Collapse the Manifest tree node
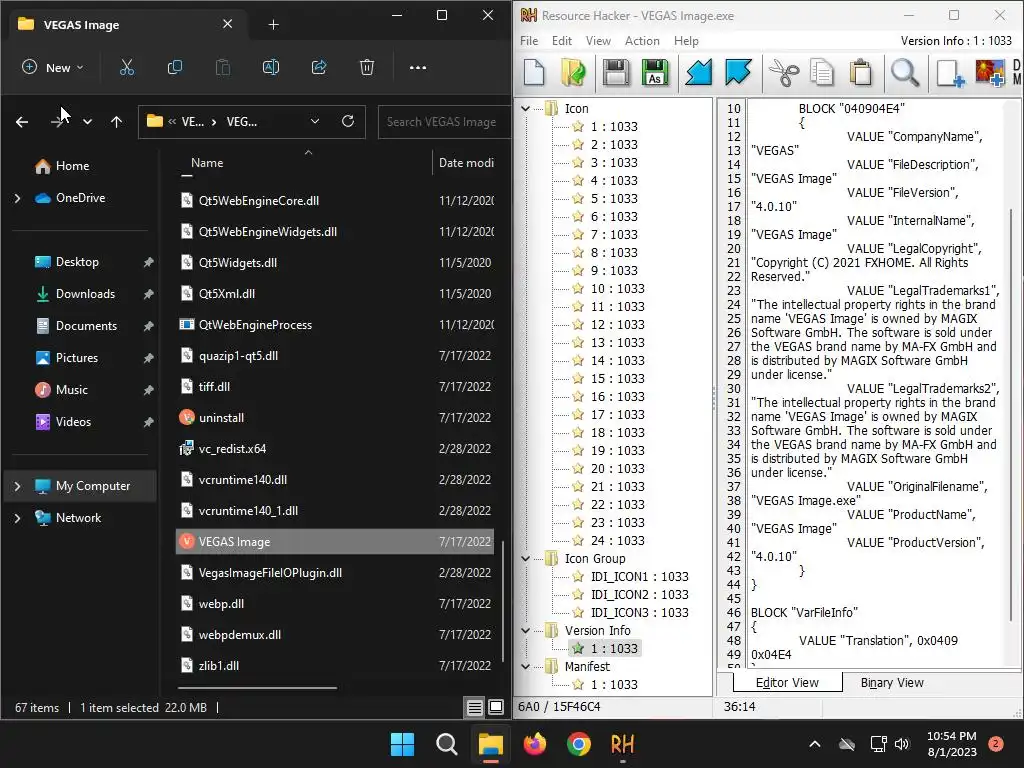Screen dimensions: 1024x768 (x=526, y=666)
